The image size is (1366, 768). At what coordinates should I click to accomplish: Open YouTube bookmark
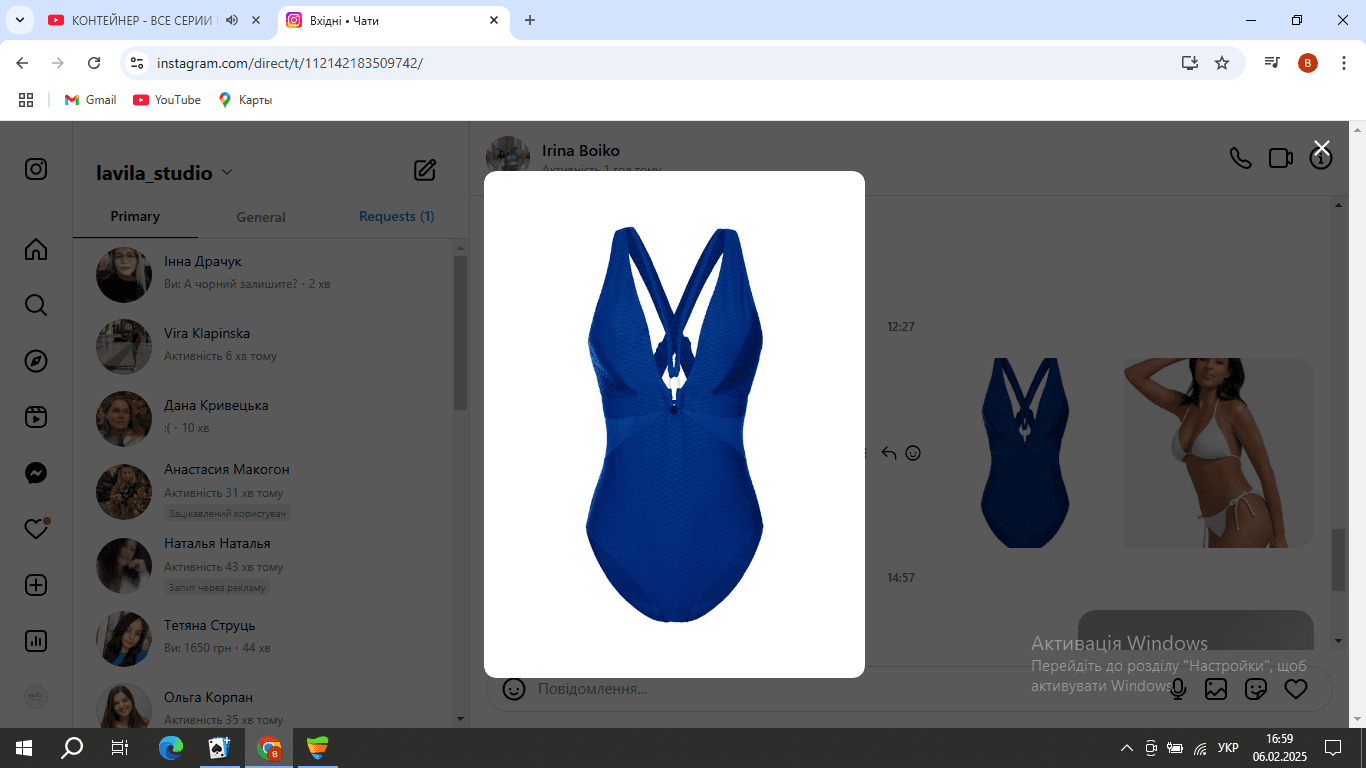pyautogui.click(x=167, y=100)
